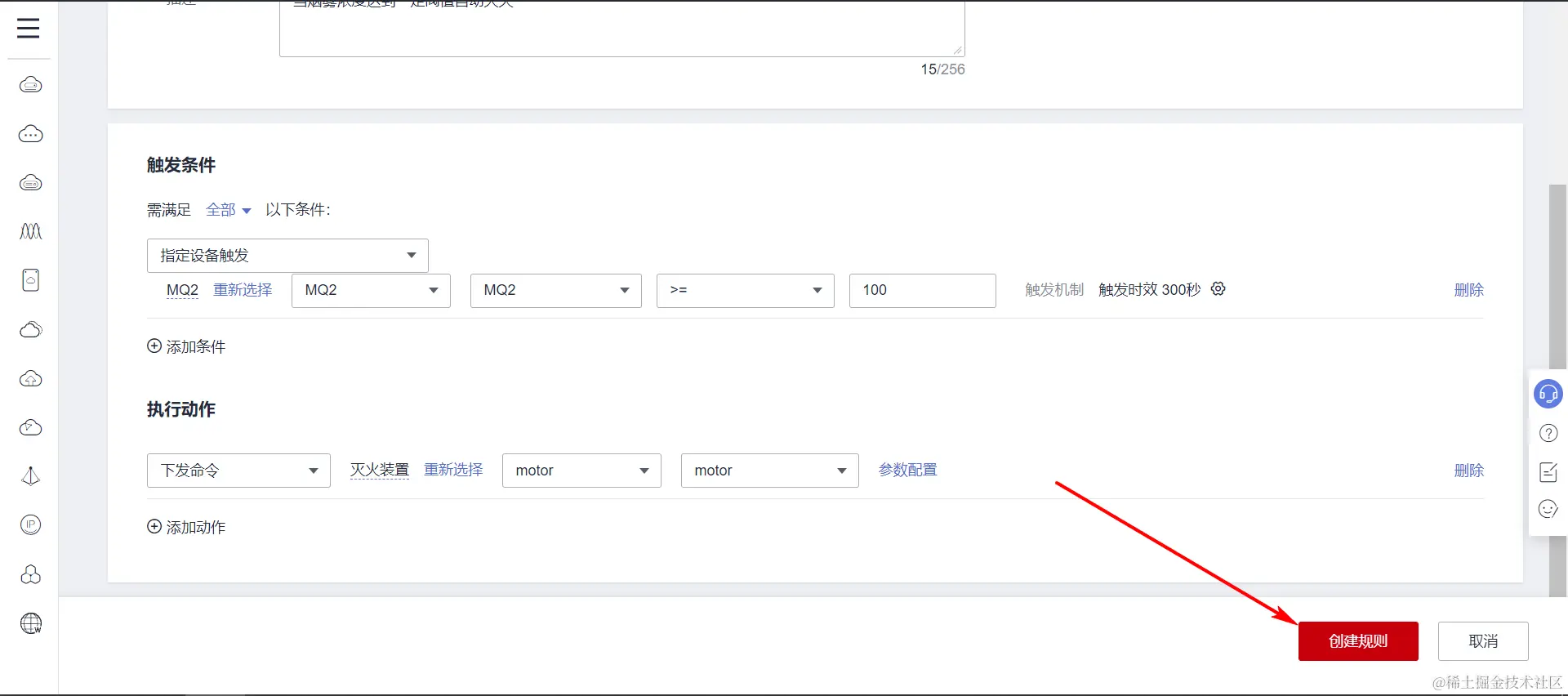Image resolution: width=1568 pixels, height=696 pixels.
Task: Click the phone with cloud sidebar icon
Action: (30, 280)
